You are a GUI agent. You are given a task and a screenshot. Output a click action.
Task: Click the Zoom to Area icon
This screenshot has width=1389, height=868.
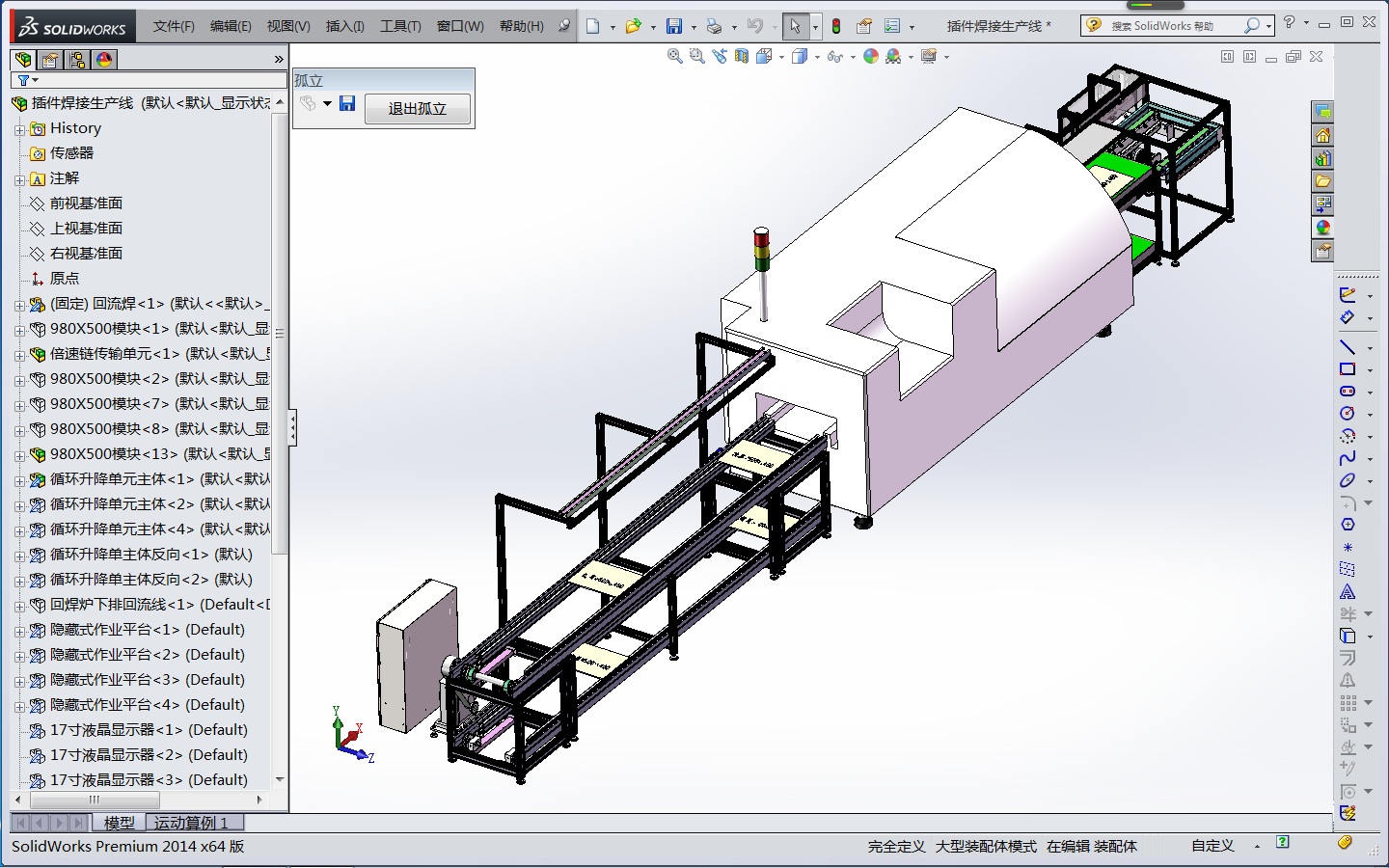(x=697, y=57)
